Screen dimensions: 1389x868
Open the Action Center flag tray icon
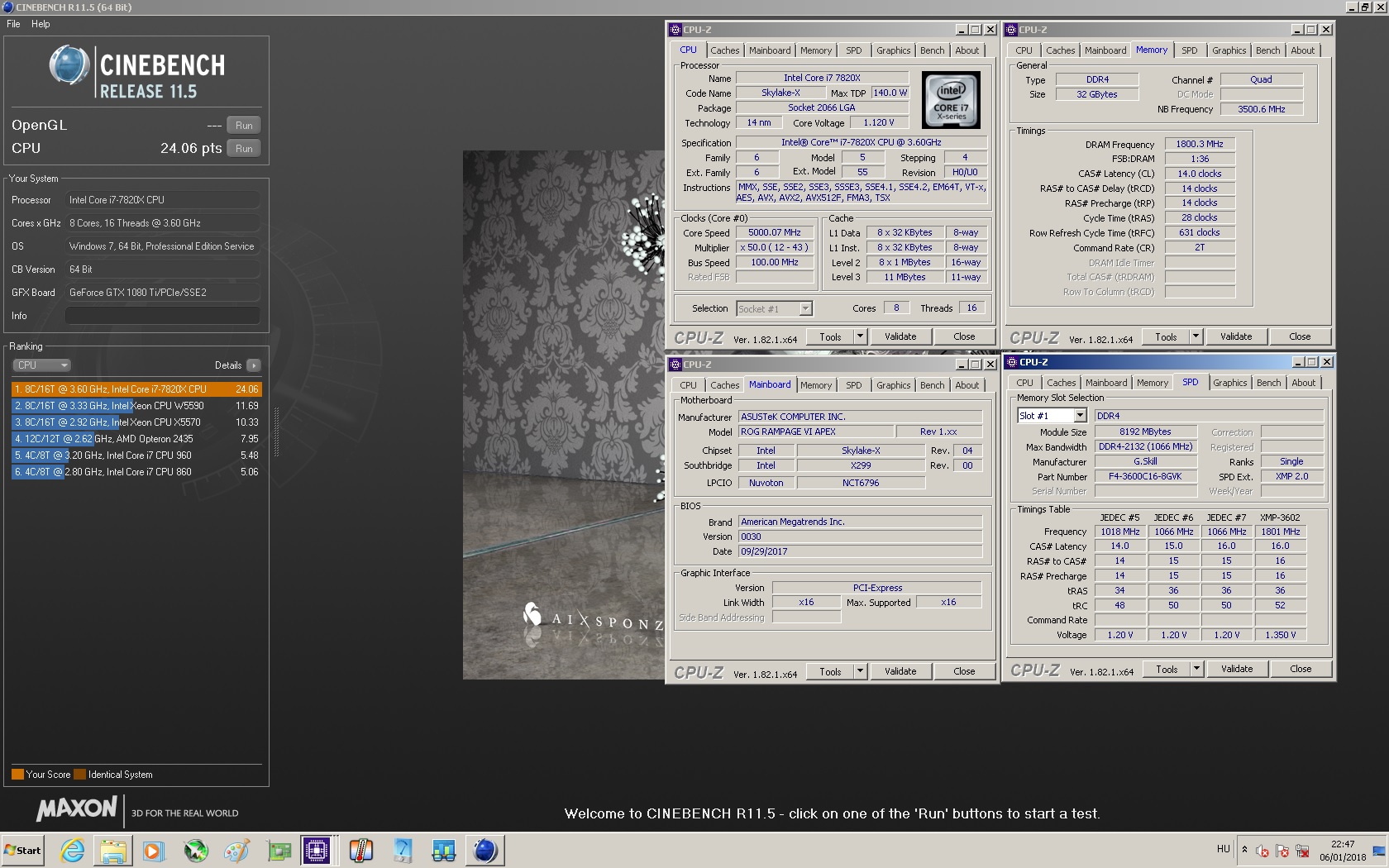pyautogui.click(x=1282, y=850)
